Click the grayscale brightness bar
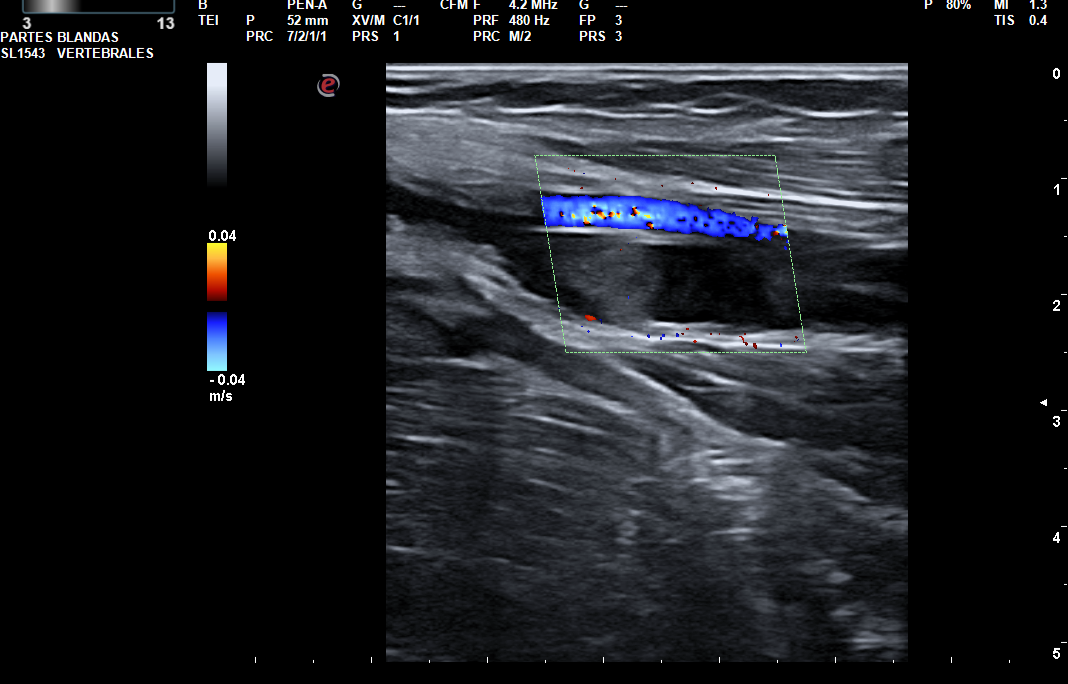This screenshot has height=684, width=1068. [x=217, y=124]
